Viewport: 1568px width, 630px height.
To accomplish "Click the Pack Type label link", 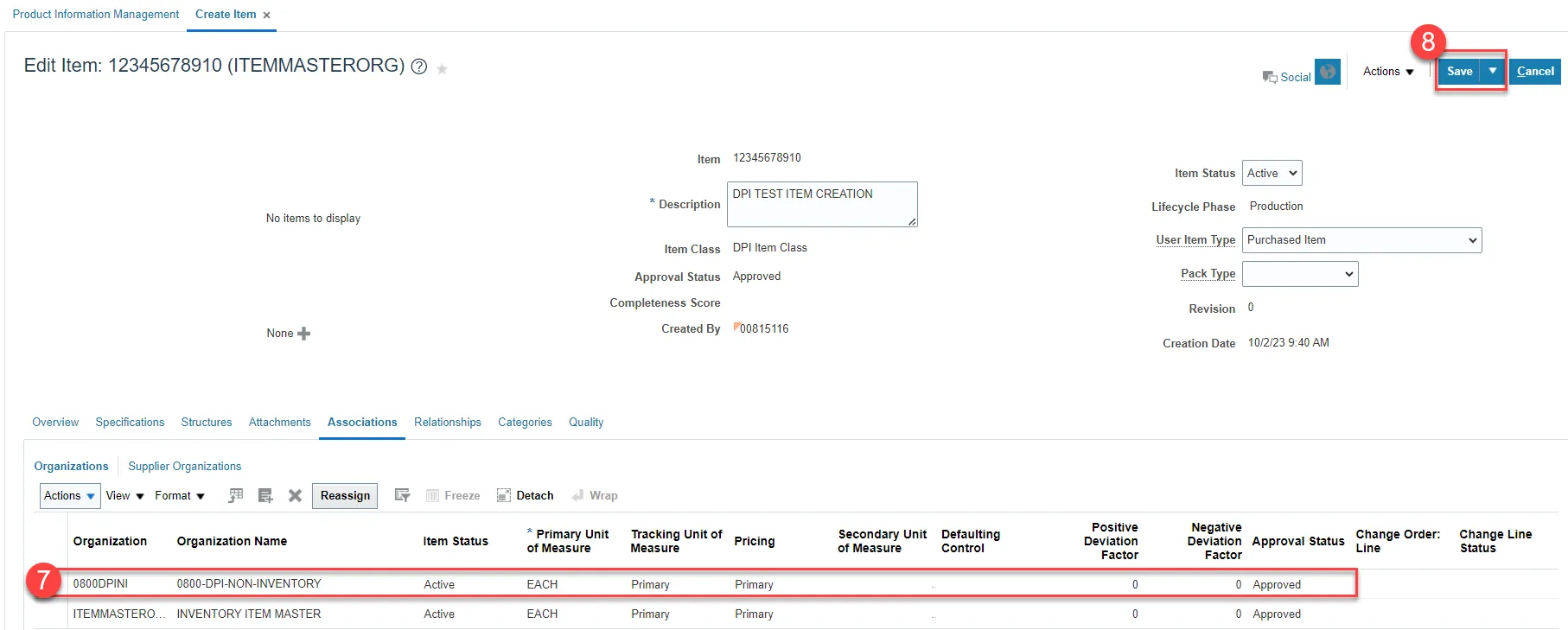I will [x=1208, y=274].
